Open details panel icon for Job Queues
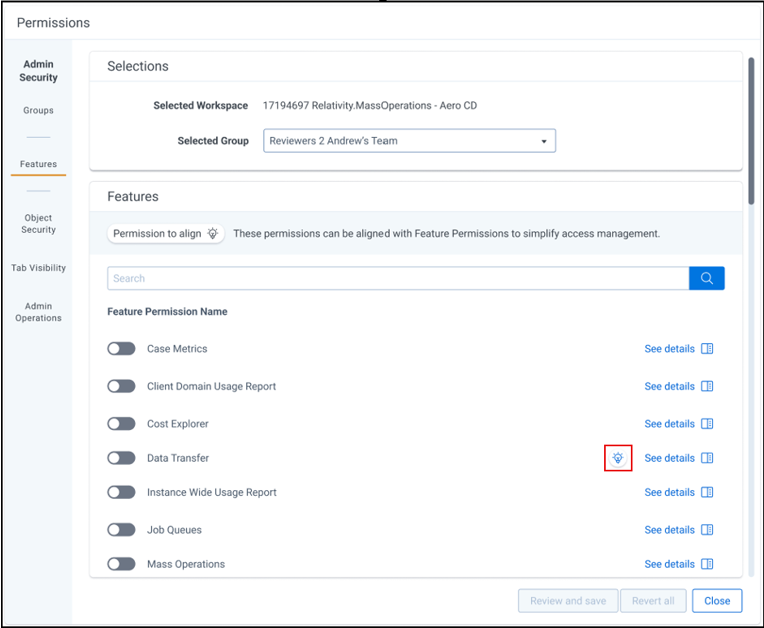The image size is (764, 628). pos(707,530)
